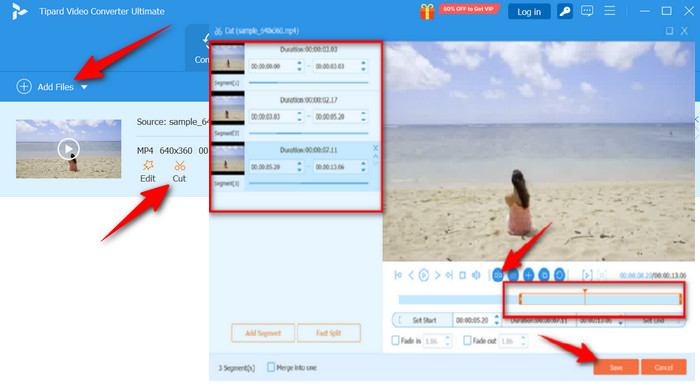Expand the Add Files dropdown arrow
This screenshot has height=385, width=700.
click(84, 87)
